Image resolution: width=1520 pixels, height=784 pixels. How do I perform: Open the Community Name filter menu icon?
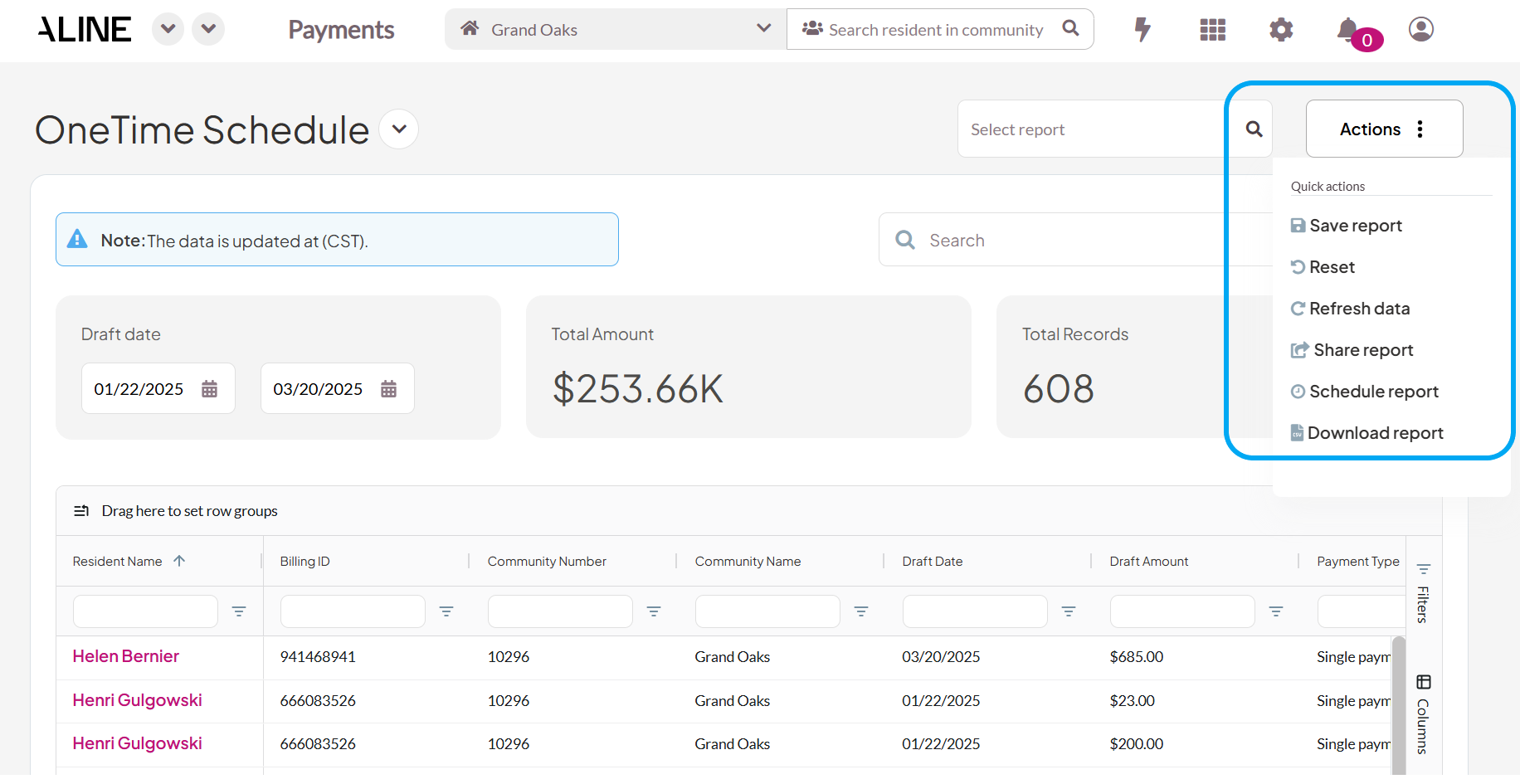(861, 611)
